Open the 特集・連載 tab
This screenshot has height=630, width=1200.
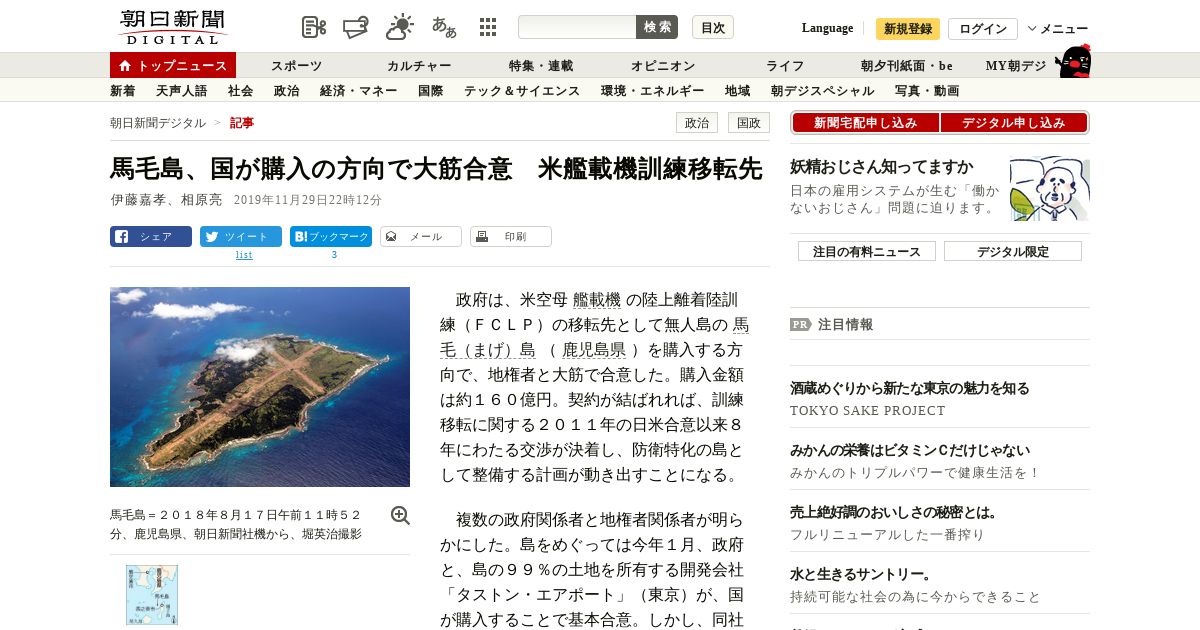point(541,66)
